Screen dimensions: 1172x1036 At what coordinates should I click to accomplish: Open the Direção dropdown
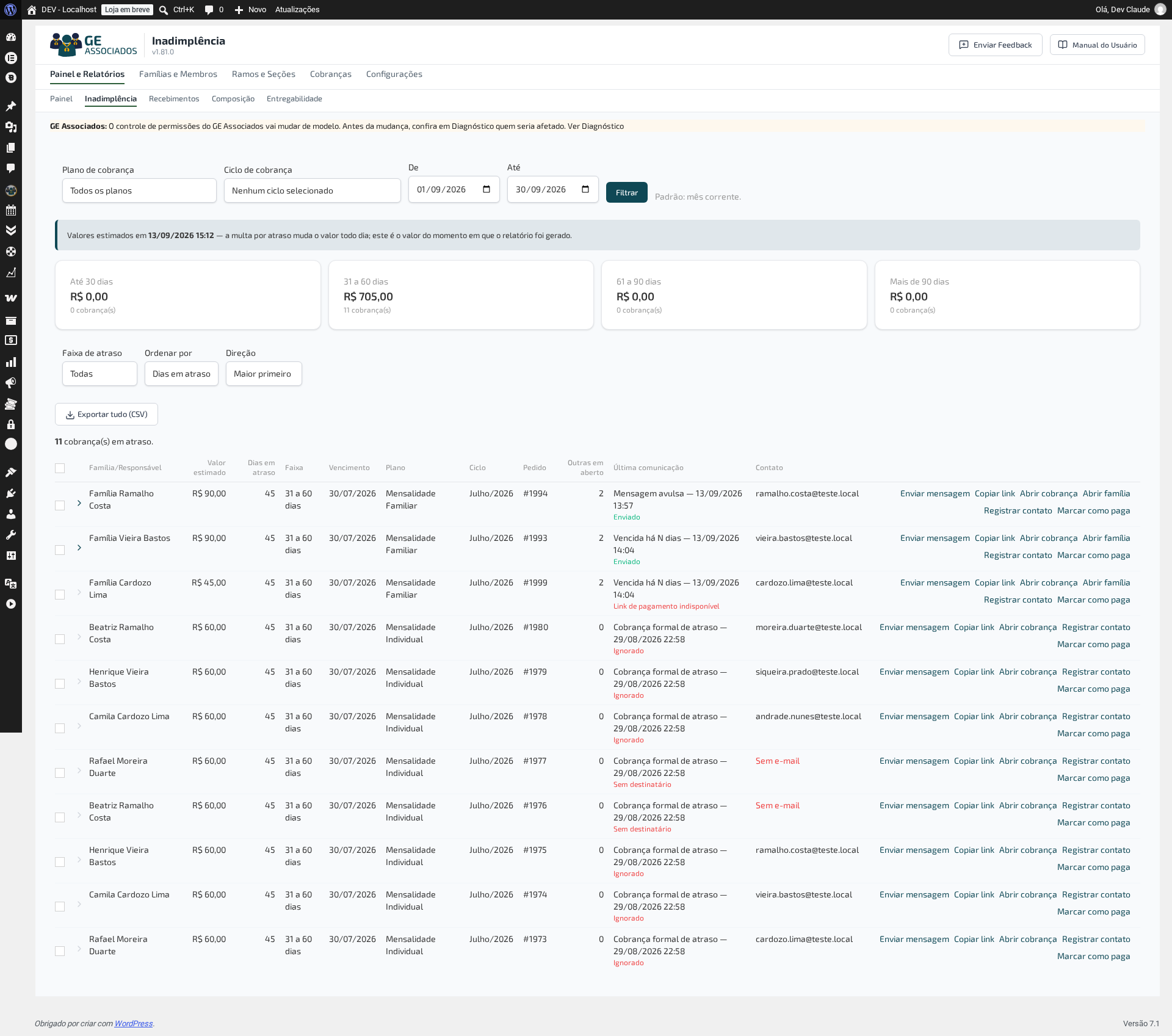tap(264, 374)
